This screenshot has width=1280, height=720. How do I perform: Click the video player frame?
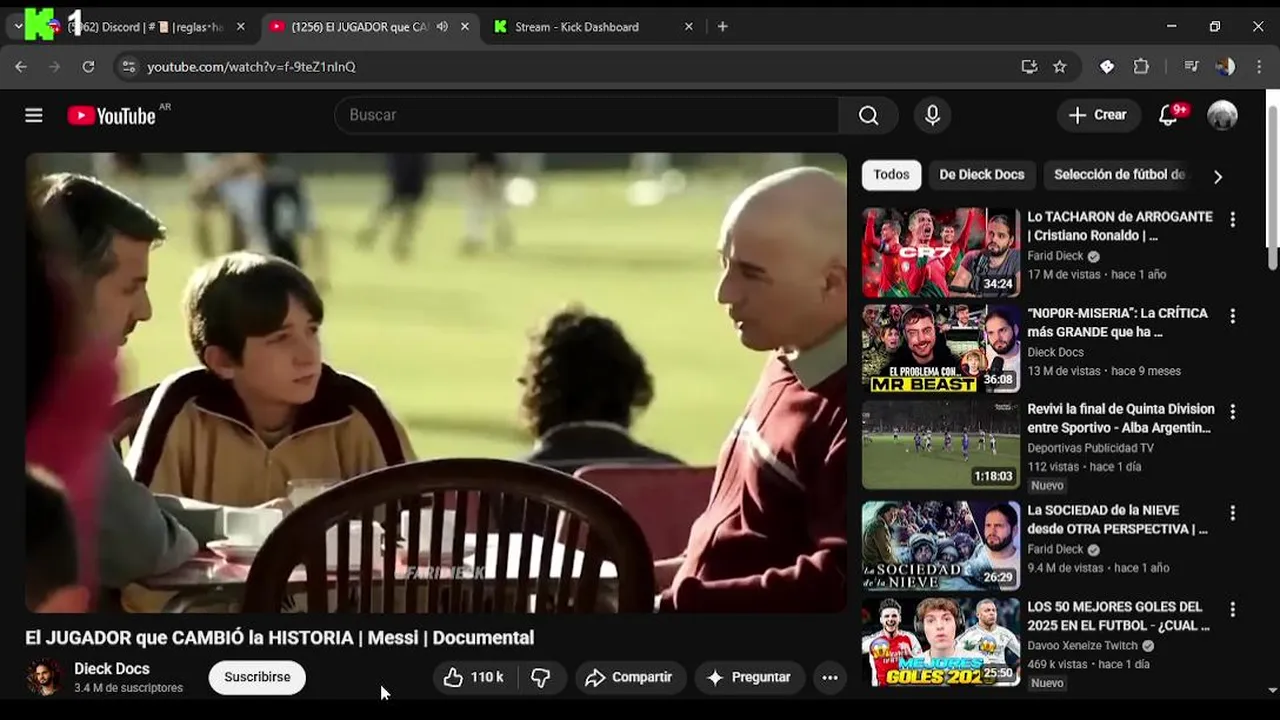click(x=436, y=382)
